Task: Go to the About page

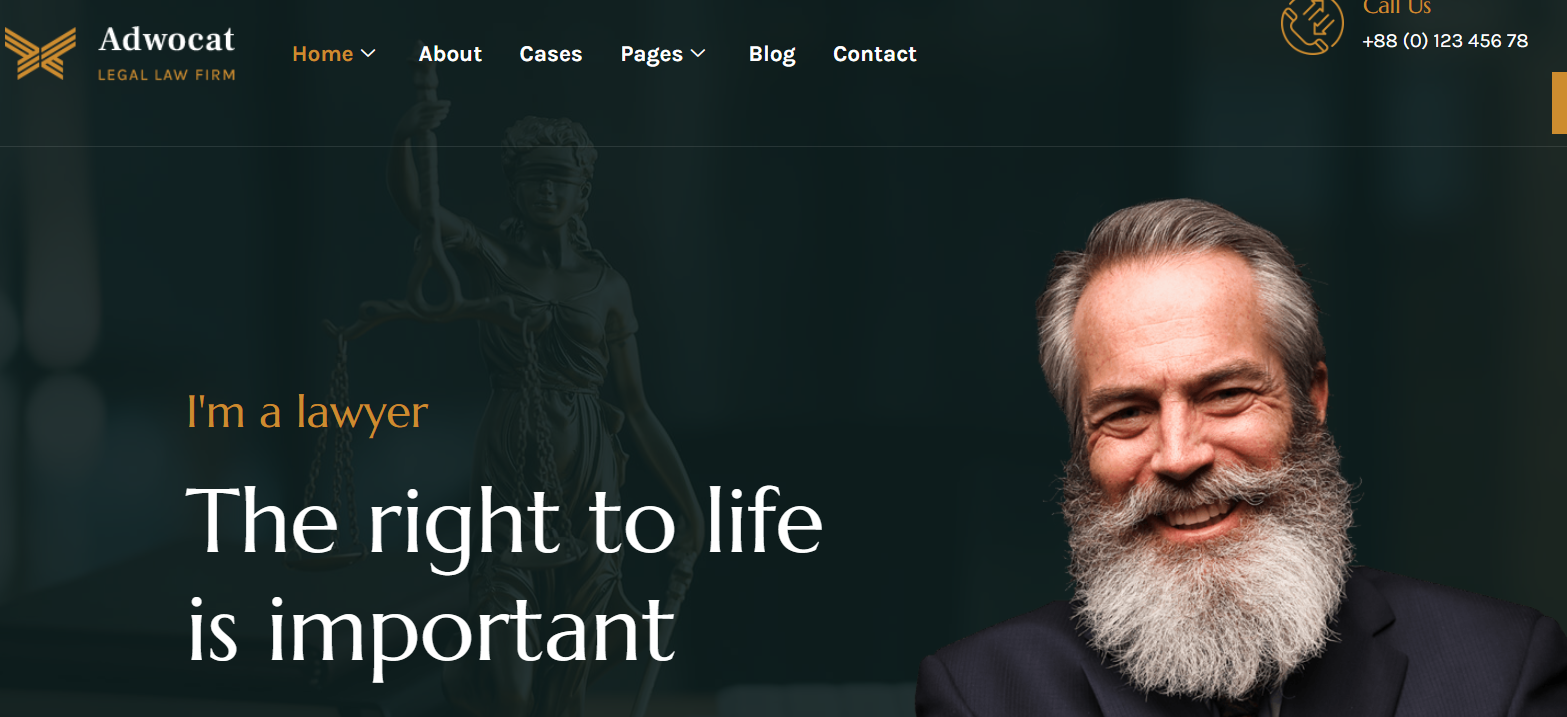Action: (450, 54)
